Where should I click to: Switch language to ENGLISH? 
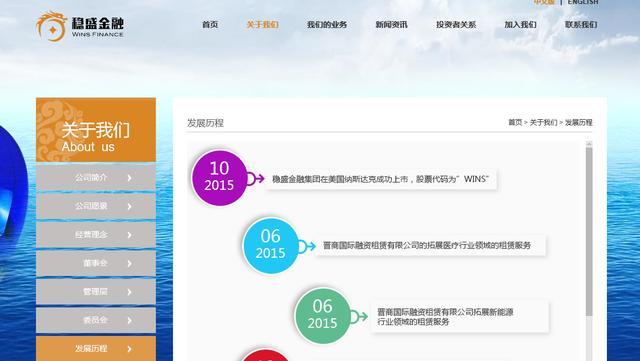pyautogui.click(x=583, y=2)
